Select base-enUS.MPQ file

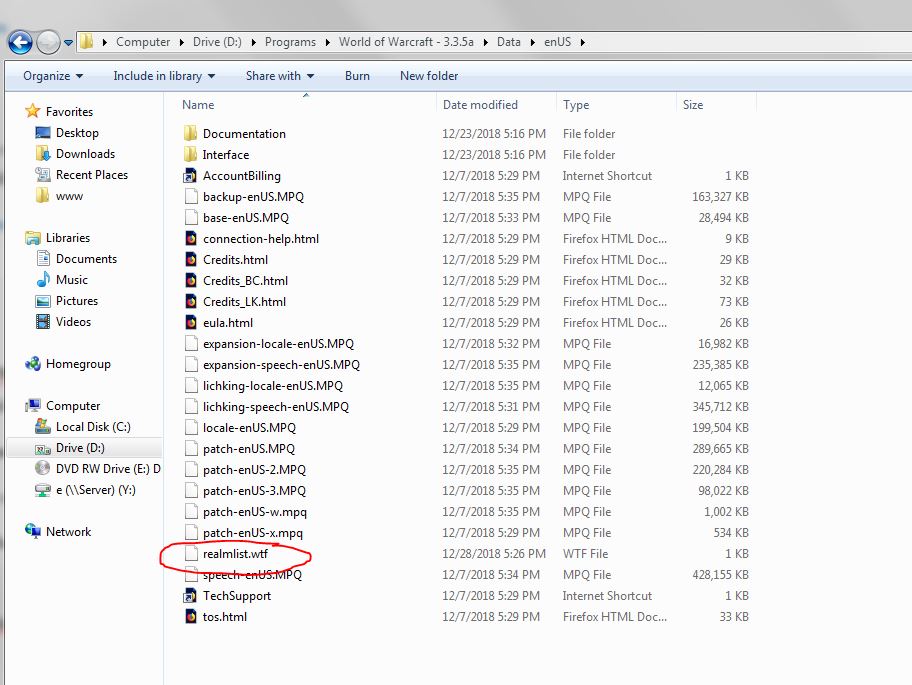tap(245, 217)
